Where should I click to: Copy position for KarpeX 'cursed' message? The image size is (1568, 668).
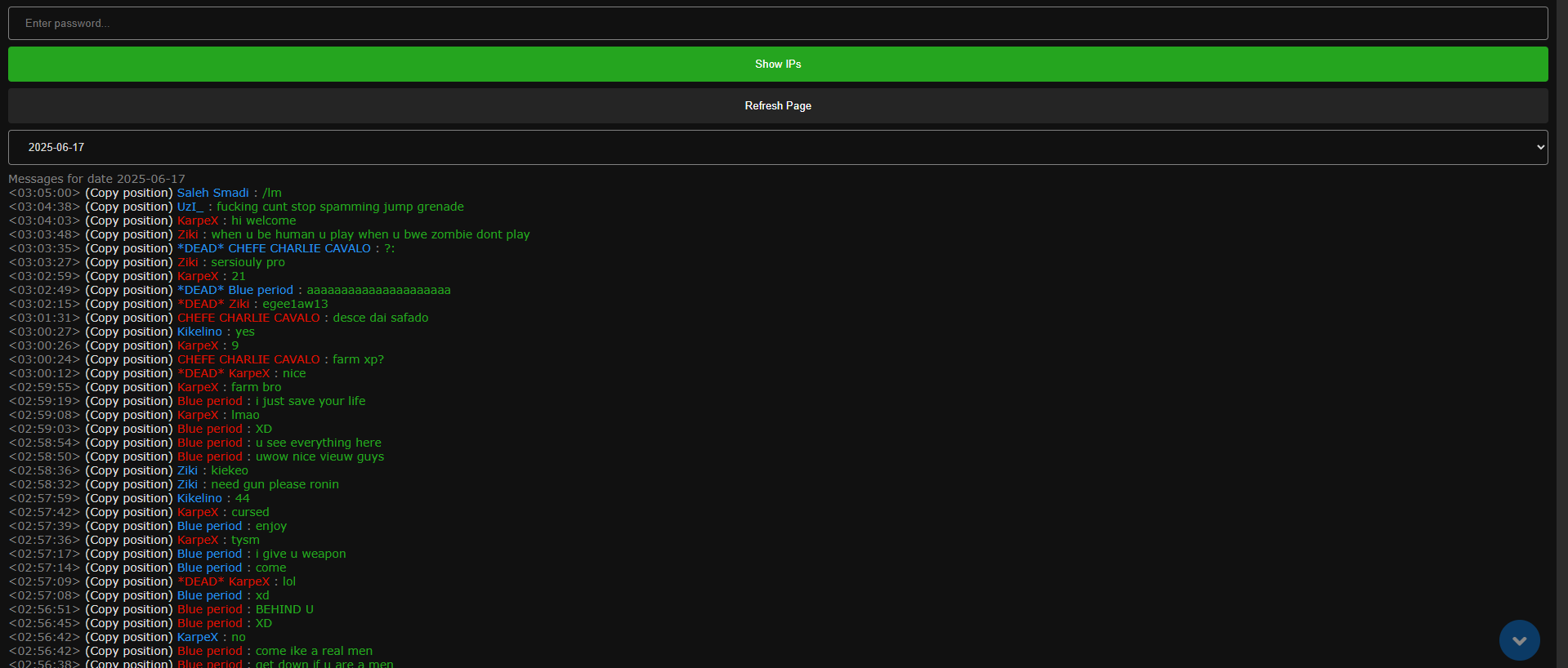(129, 513)
